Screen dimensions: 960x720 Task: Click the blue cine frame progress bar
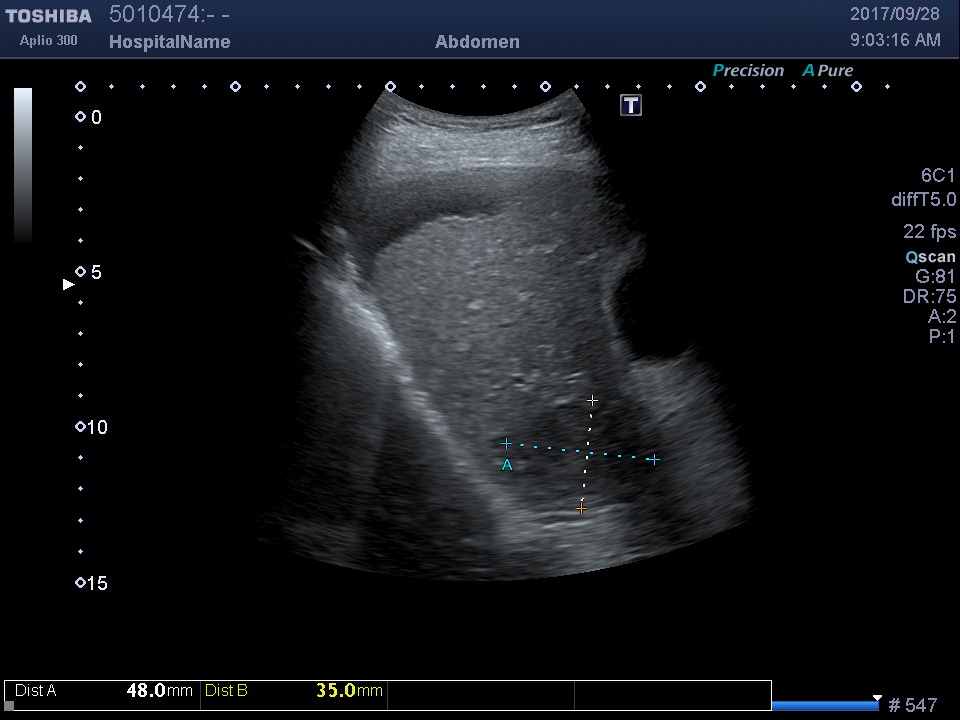(824, 706)
